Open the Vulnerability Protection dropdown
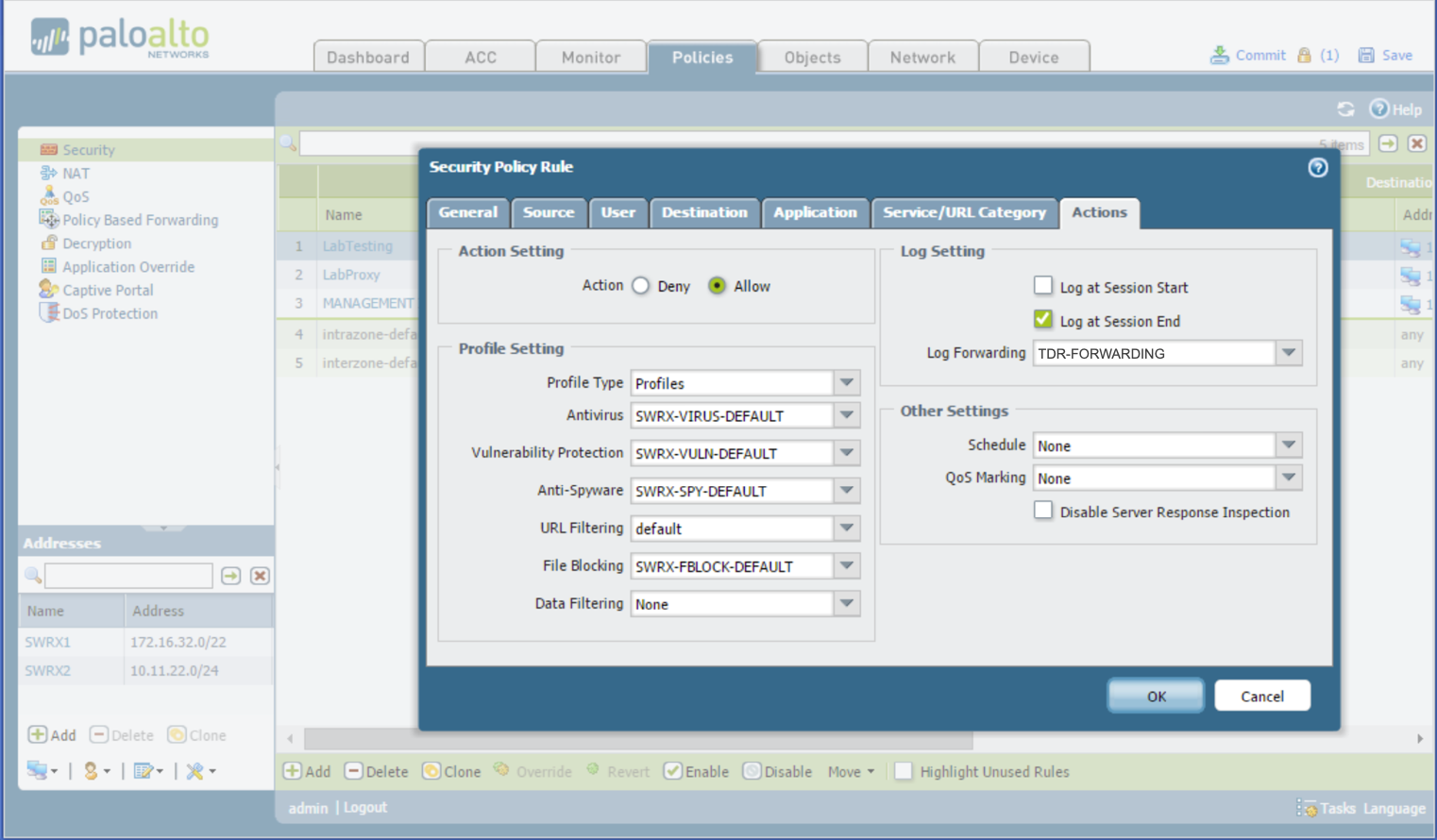1437x840 pixels. click(847, 453)
